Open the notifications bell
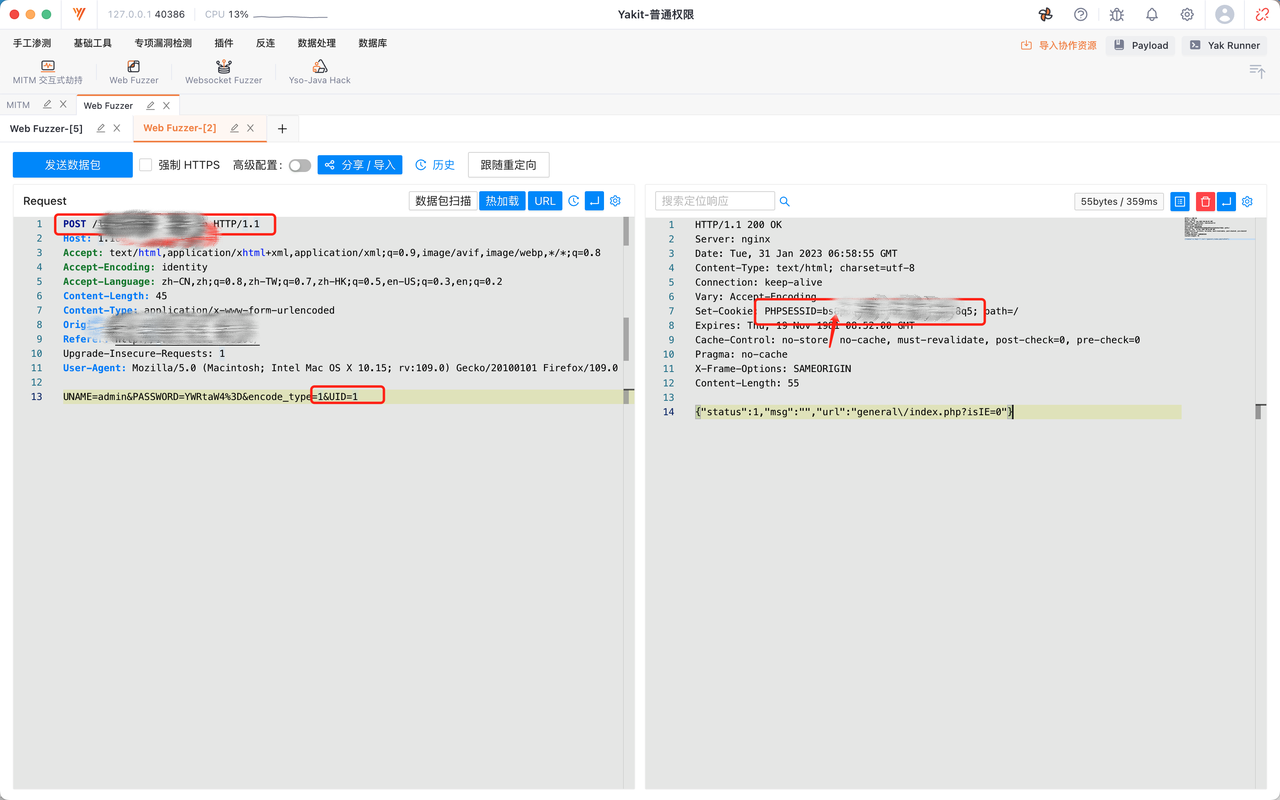 pyautogui.click(x=1151, y=15)
